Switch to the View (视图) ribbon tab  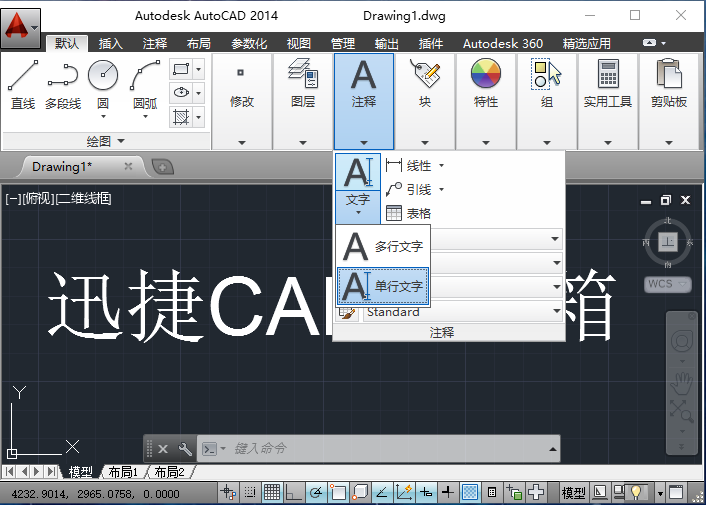(299, 44)
